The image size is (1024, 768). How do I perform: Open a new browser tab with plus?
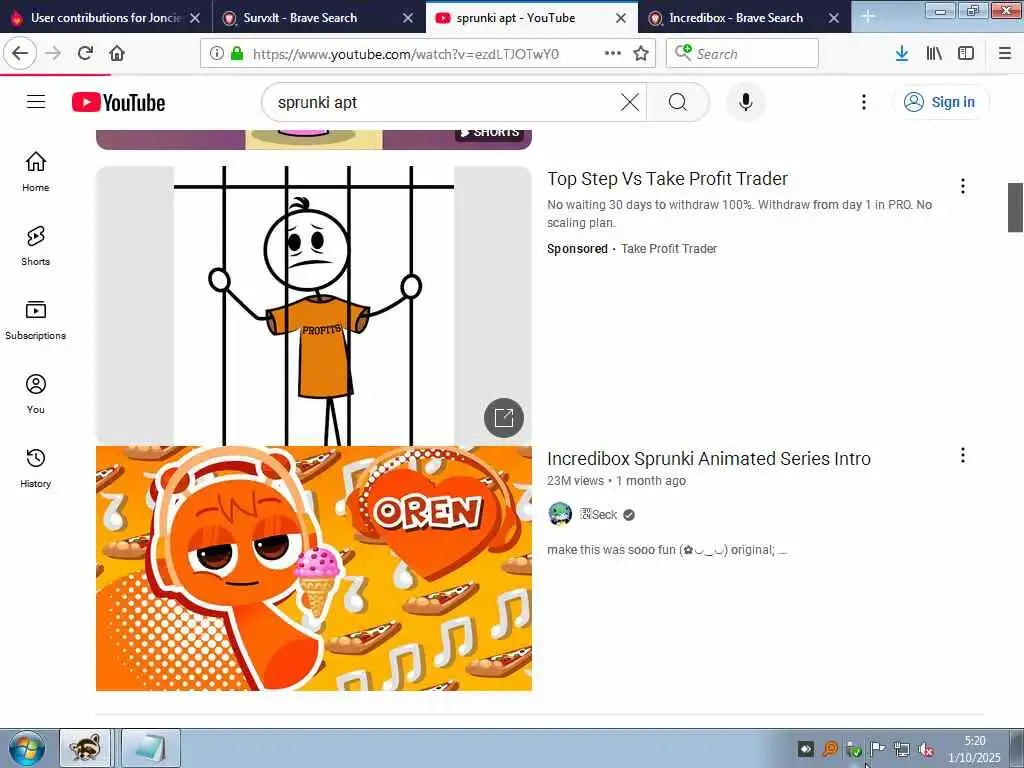click(x=868, y=16)
